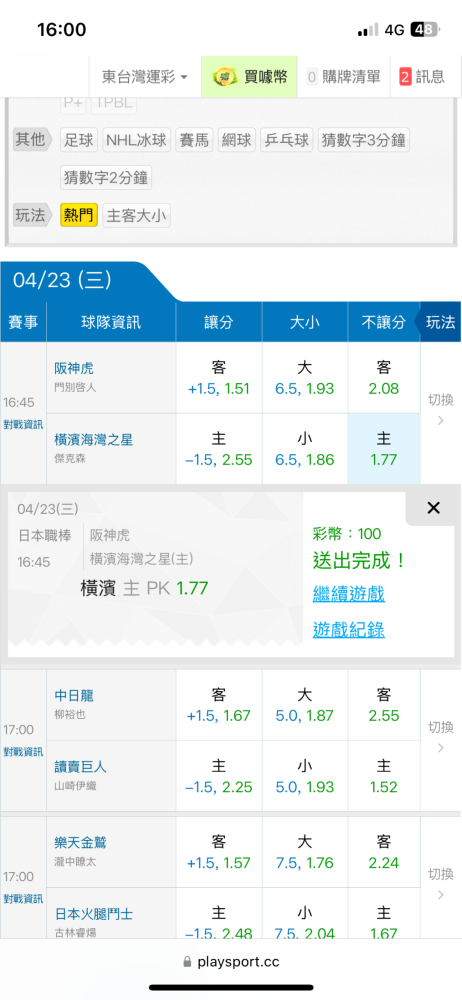
Task: Choose the 主客大小 play type
Action: [x=137, y=216]
